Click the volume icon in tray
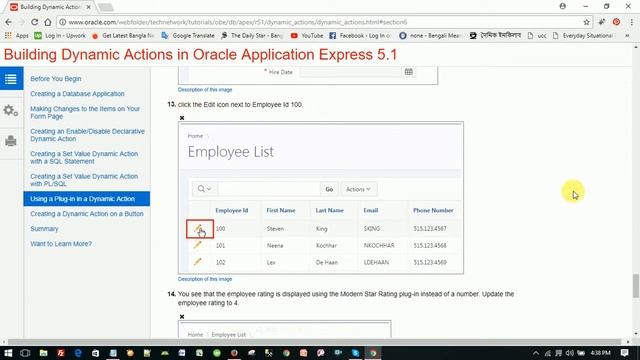This screenshot has width=640, height=360. click(569, 353)
